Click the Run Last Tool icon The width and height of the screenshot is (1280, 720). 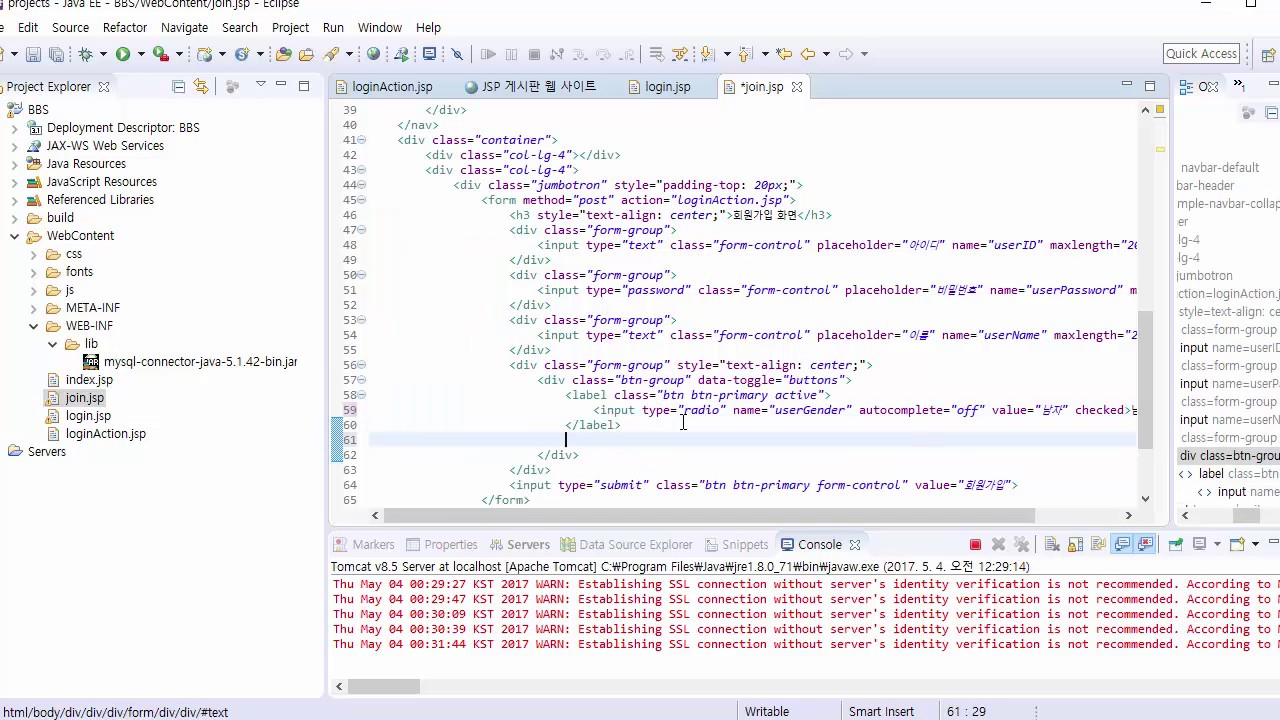pos(160,54)
